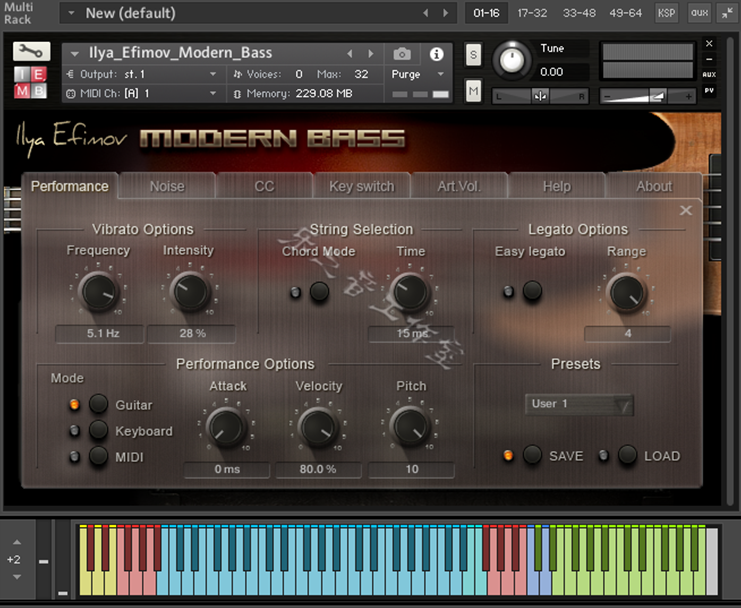Shift keyboard octave down arrow

click(17, 577)
